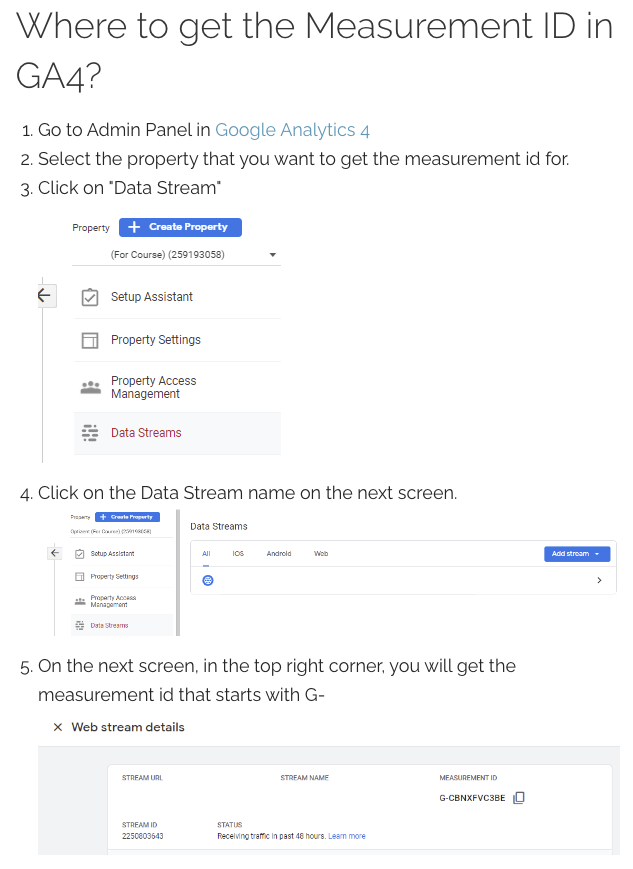Copy the measurement ID with copy icon
The height and width of the screenshot is (869, 633).
point(519,798)
